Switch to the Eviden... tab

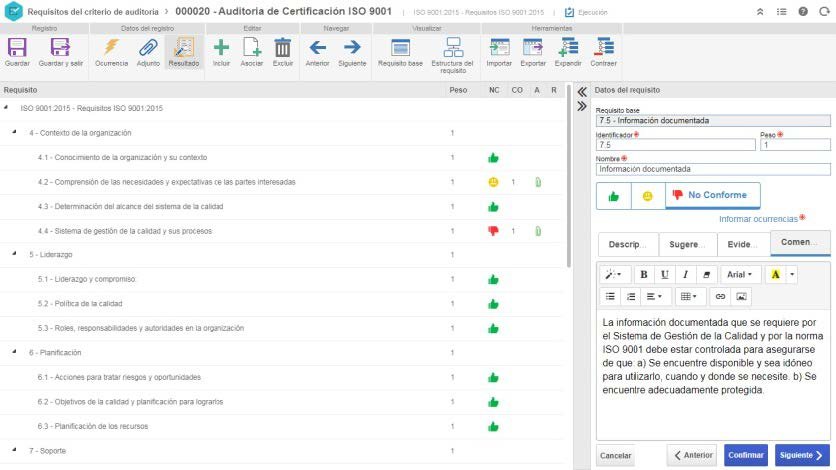click(x=743, y=244)
